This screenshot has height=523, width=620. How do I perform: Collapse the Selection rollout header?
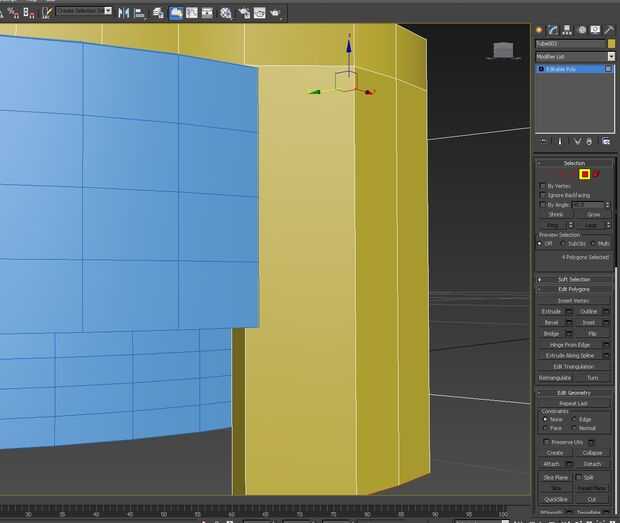tap(574, 163)
